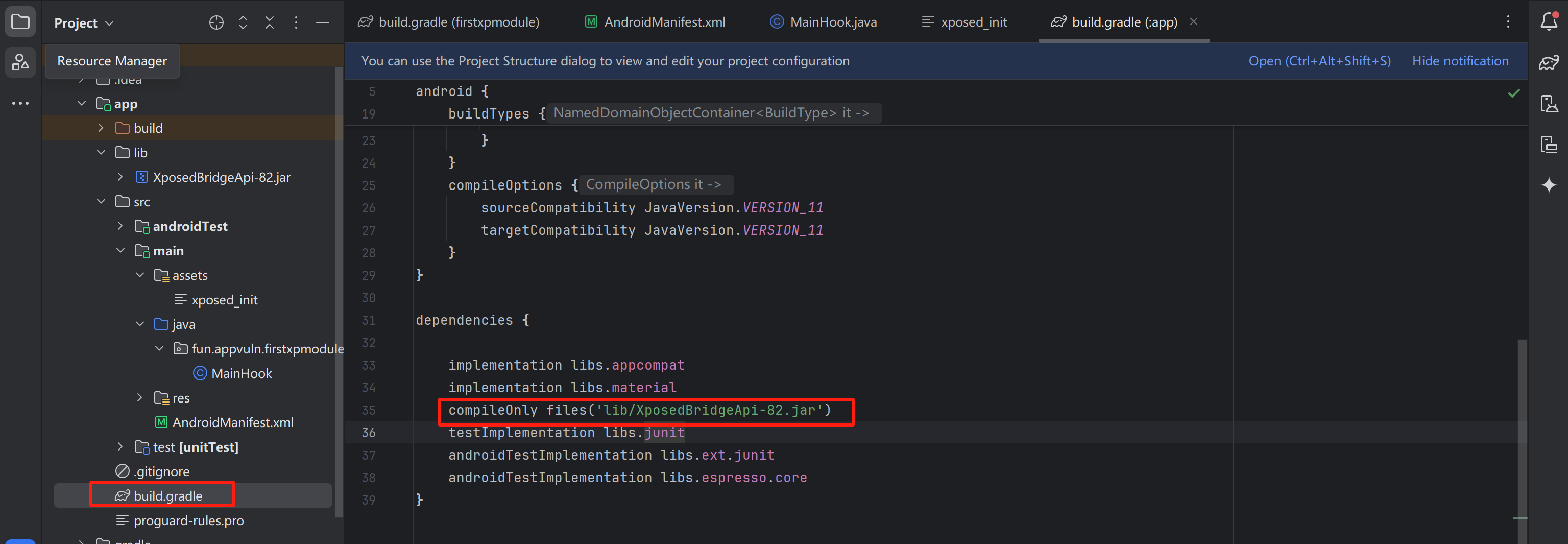Collapse the src folder
Viewport: 1568px width, 544px height.
[101, 202]
